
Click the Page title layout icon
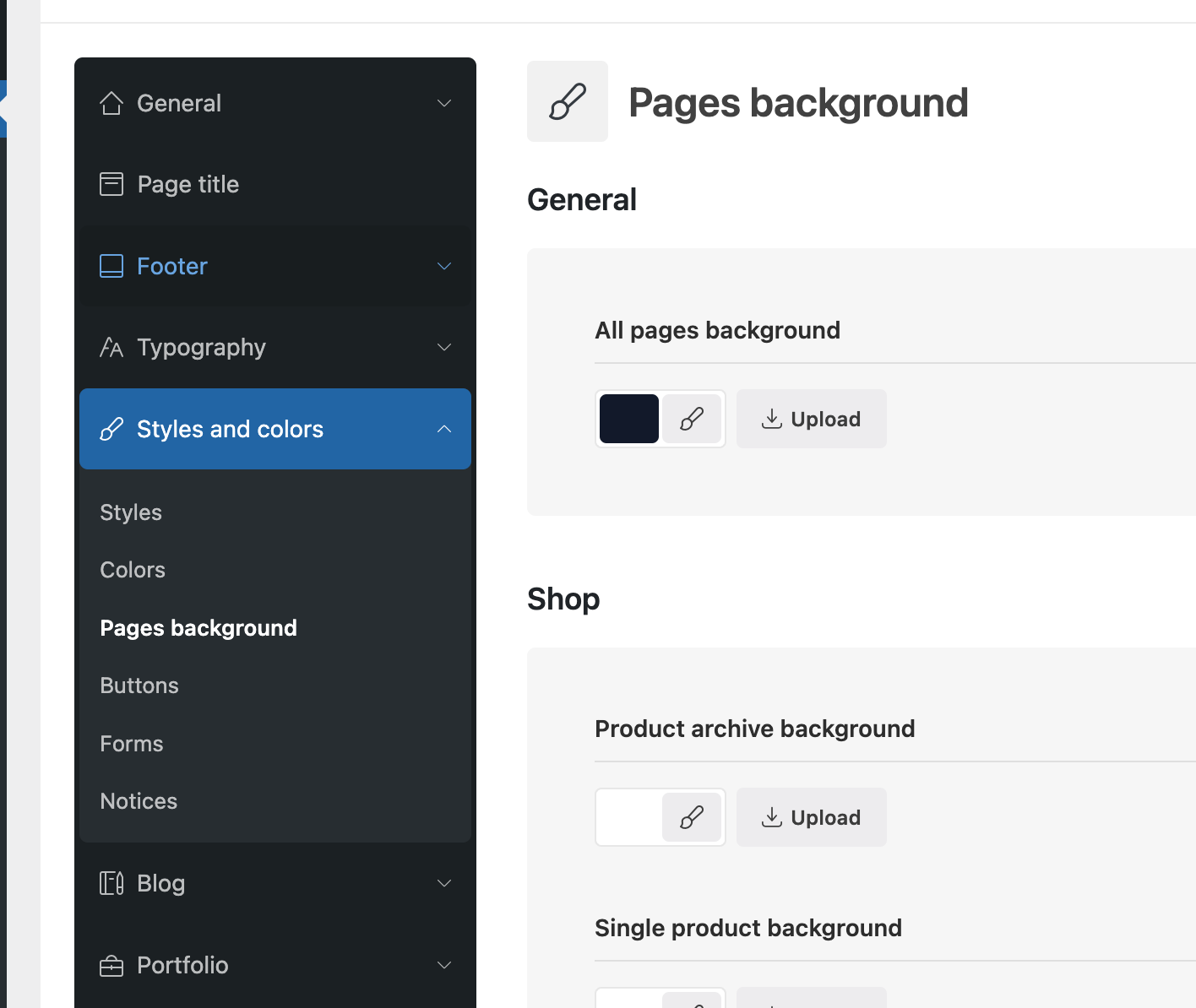(x=111, y=184)
